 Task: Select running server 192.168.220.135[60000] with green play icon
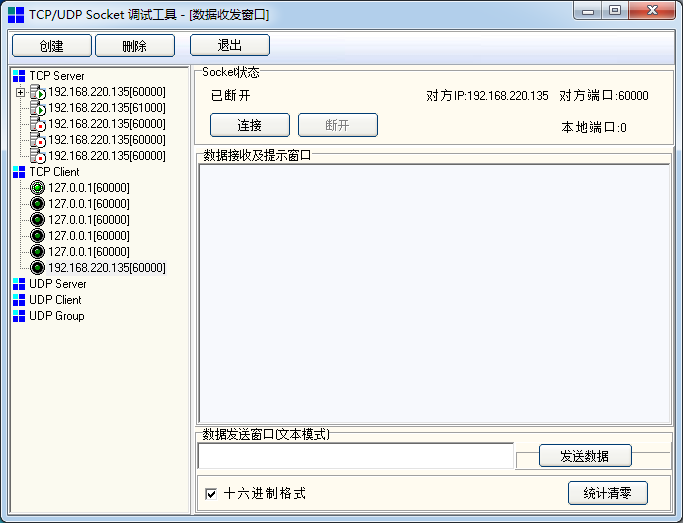point(107,92)
